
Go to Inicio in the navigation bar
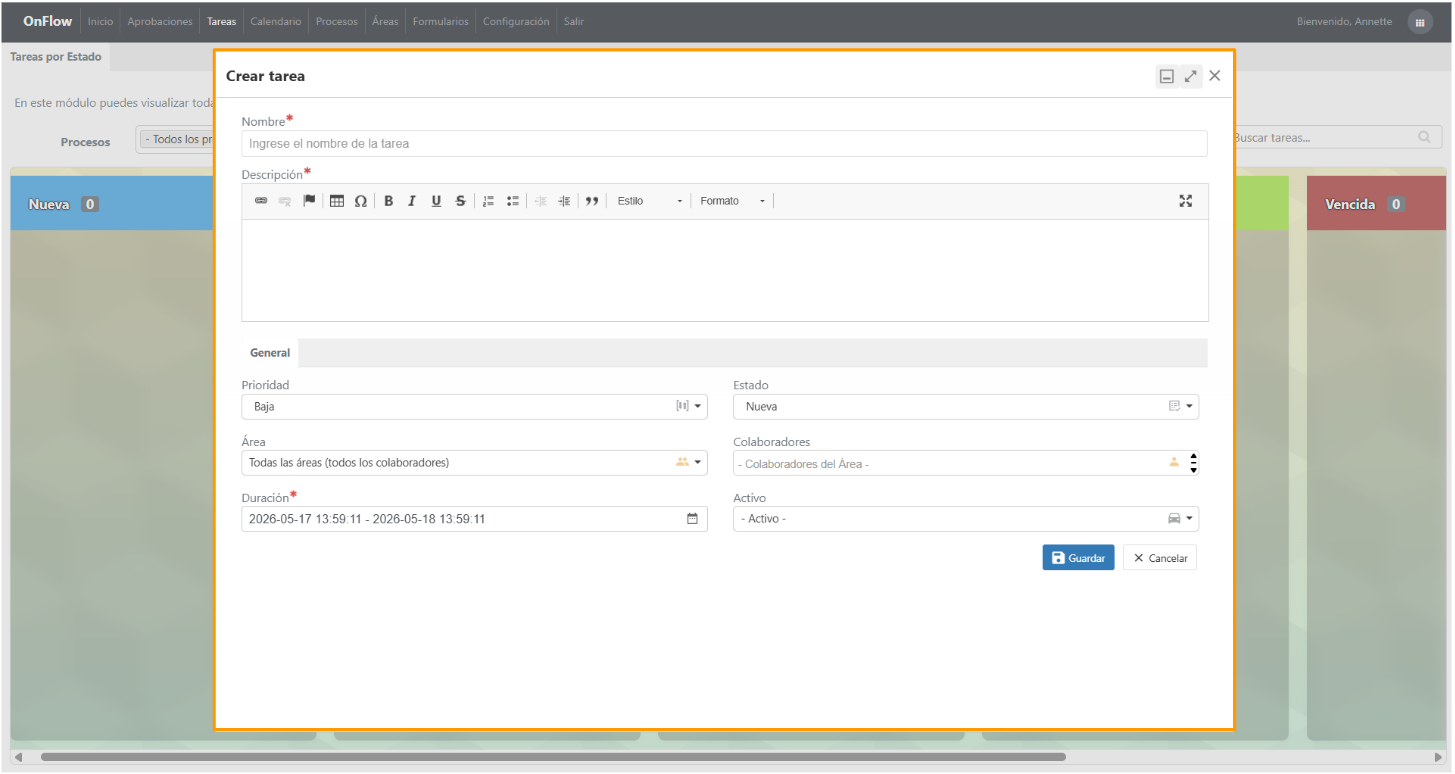[x=100, y=21]
